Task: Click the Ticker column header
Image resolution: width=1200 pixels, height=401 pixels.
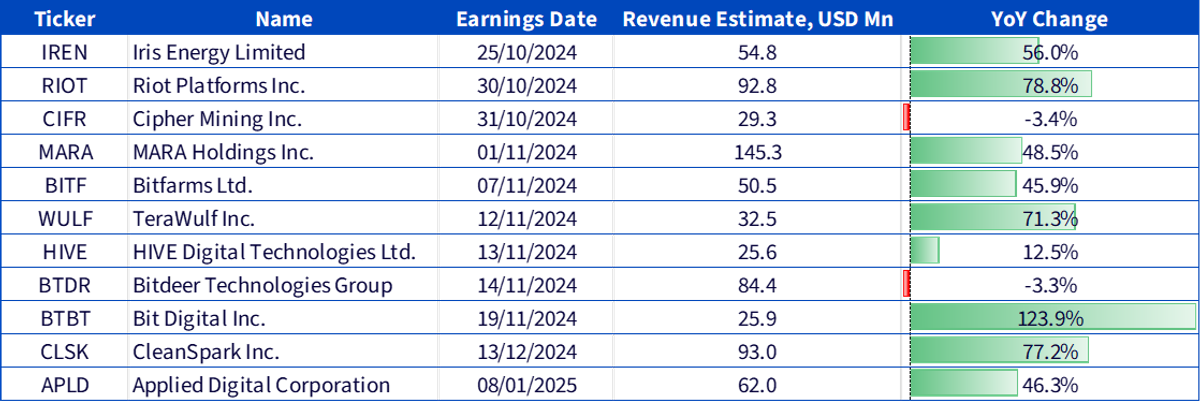Action: [x=63, y=19]
